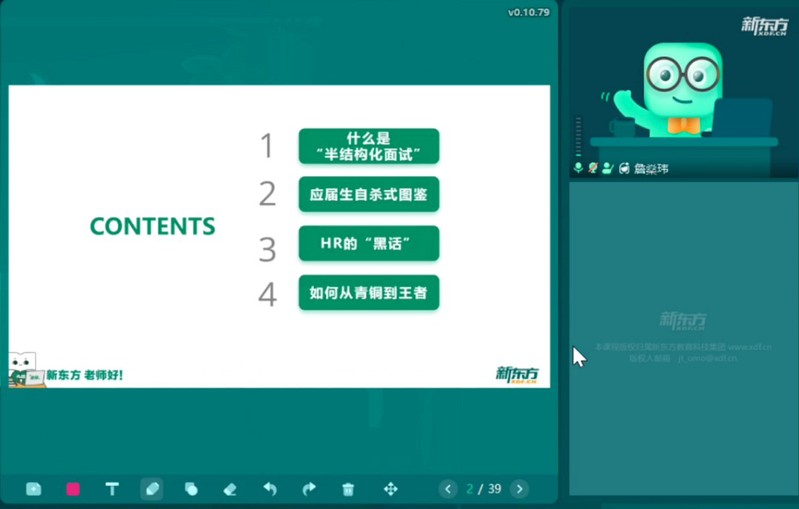Click the slide page number indicator
The width and height of the screenshot is (799, 509).
pos(484,489)
